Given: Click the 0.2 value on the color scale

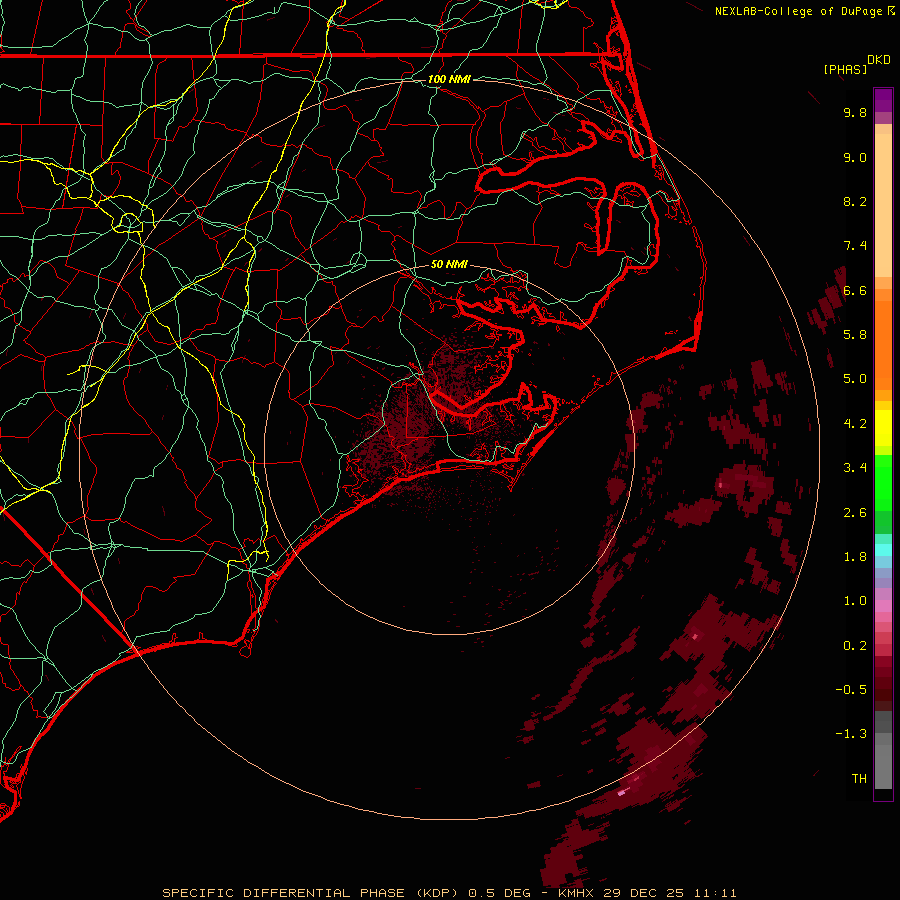Looking at the screenshot, I should coord(855,646).
